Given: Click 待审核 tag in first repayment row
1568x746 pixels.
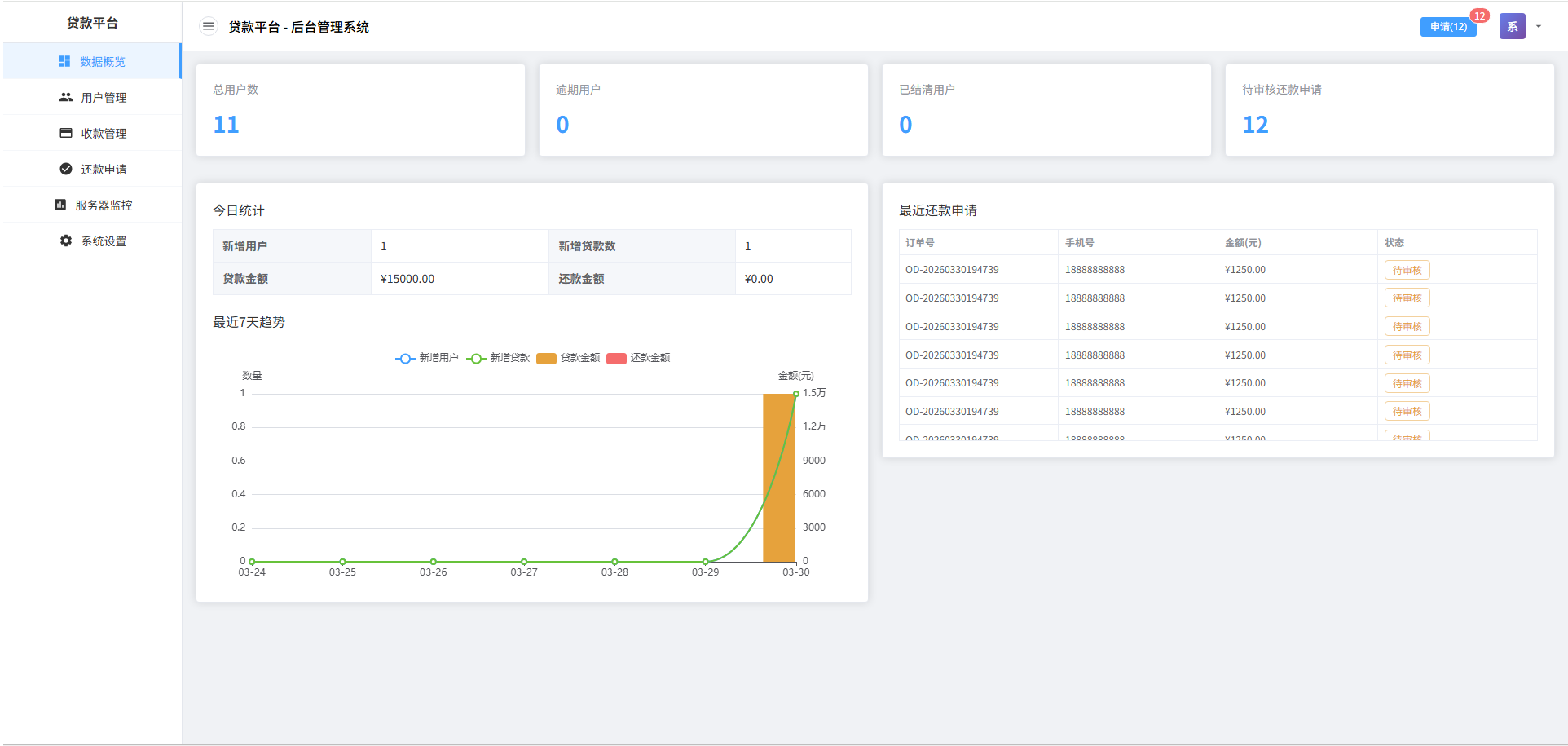Looking at the screenshot, I should [1407, 271].
